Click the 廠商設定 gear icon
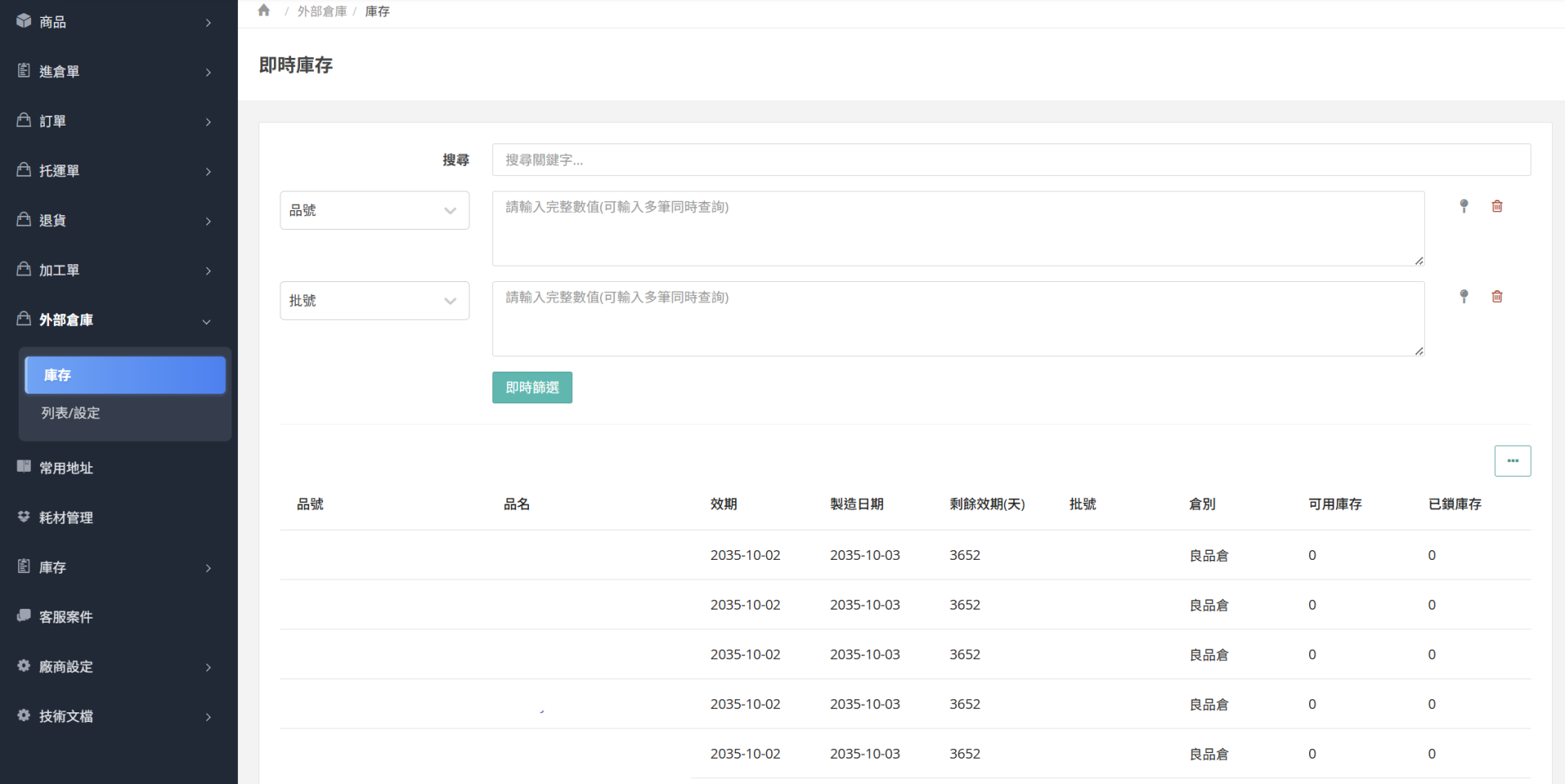The width and height of the screenshot is (1565, 784). tap(24, 666)
